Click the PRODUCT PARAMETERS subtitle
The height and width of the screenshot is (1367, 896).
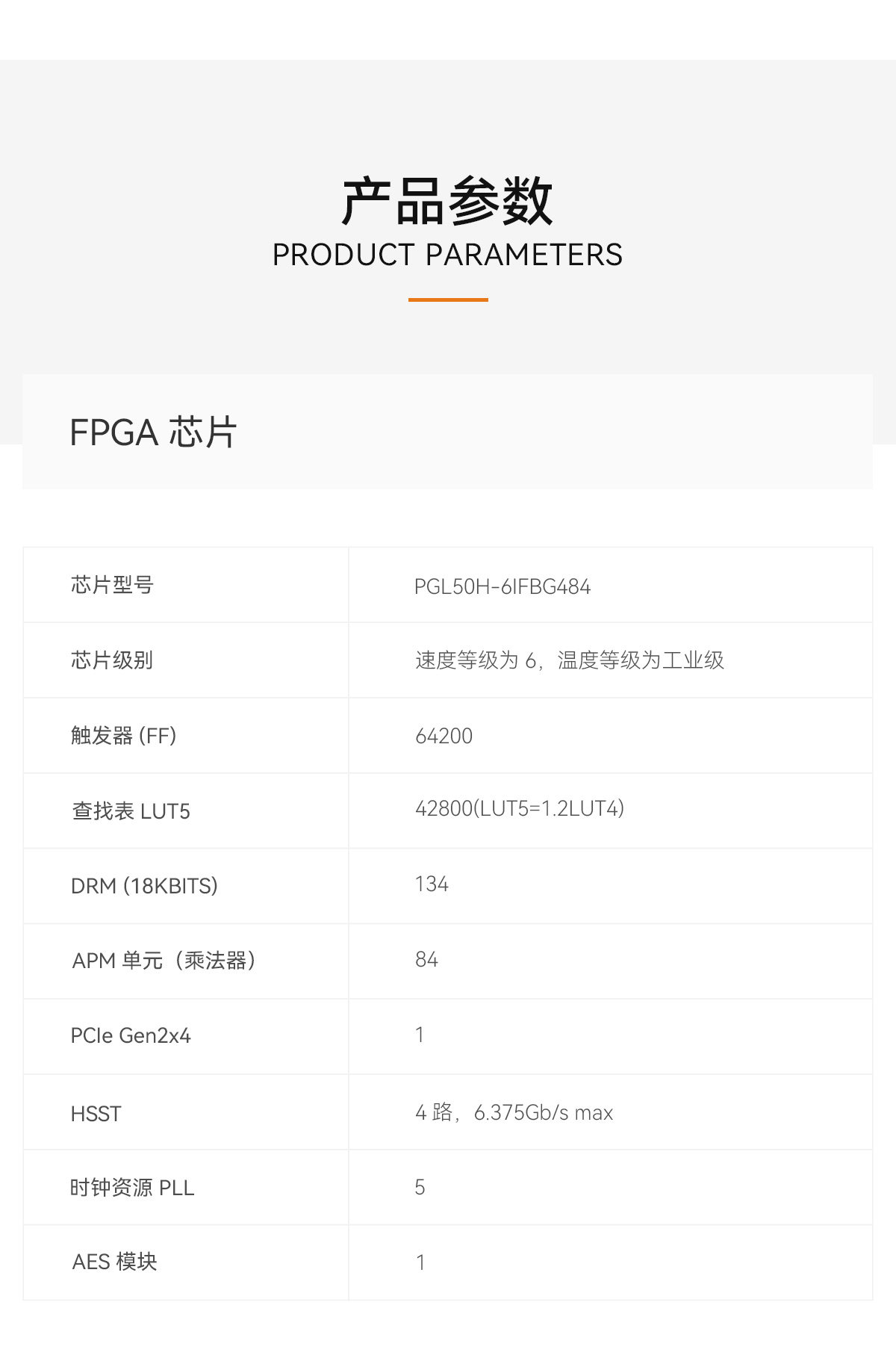[447, 255]
